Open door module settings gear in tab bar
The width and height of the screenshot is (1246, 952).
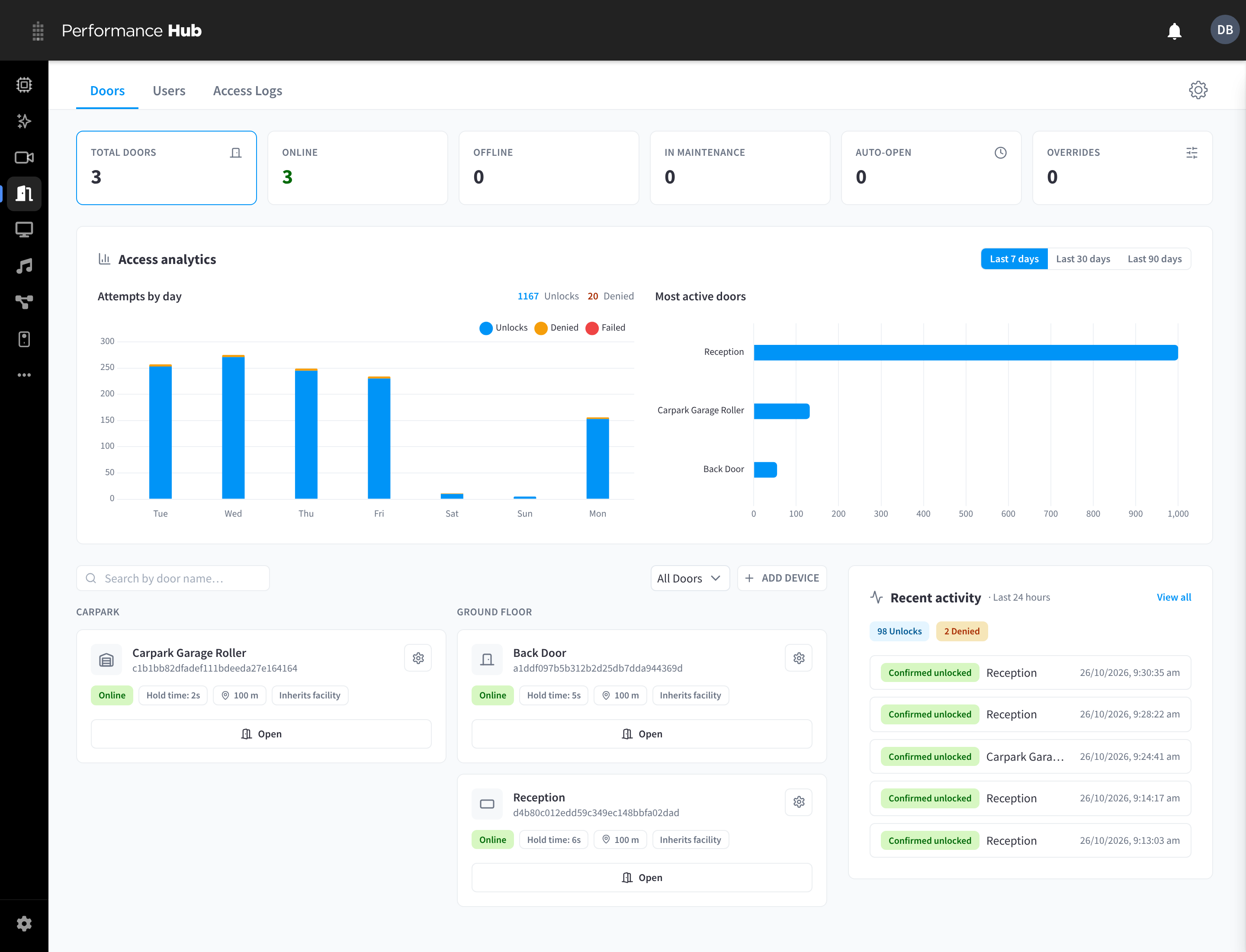coord(1198,90)
